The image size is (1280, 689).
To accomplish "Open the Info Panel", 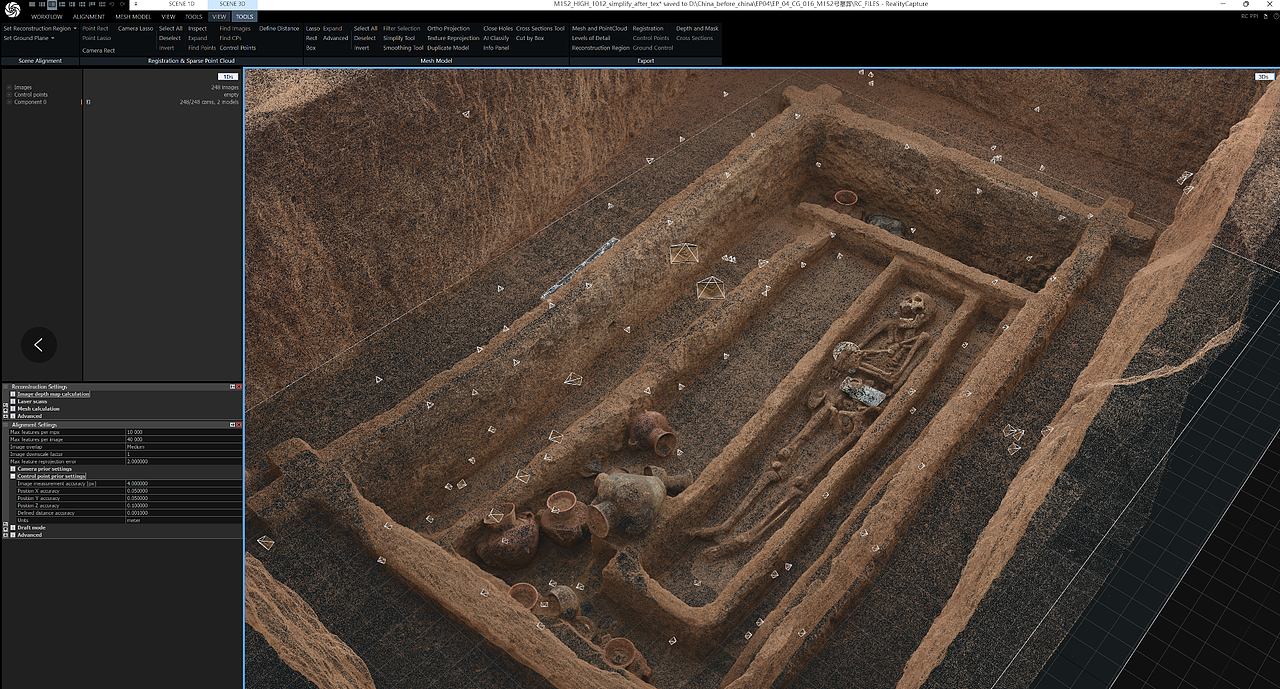I will (496, 48).
